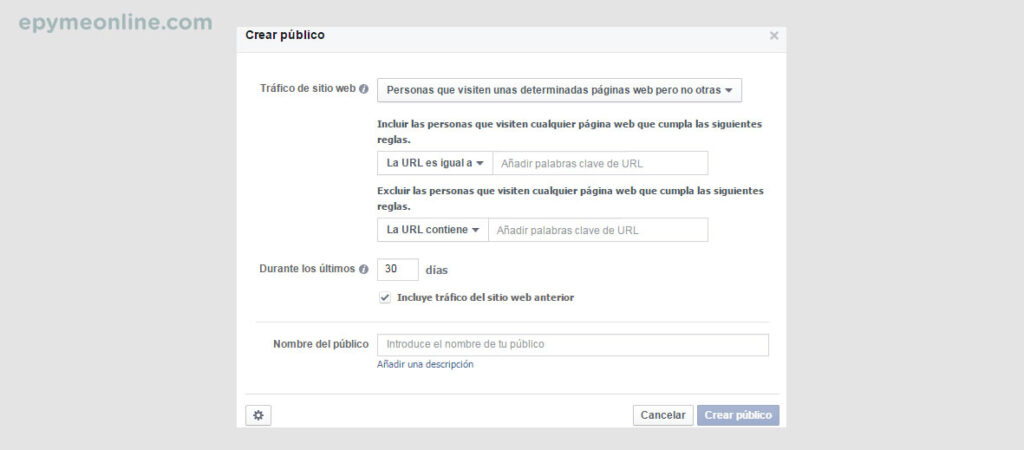Click the 'Excluir las personas que visiten' rule text

coord(570,199)
